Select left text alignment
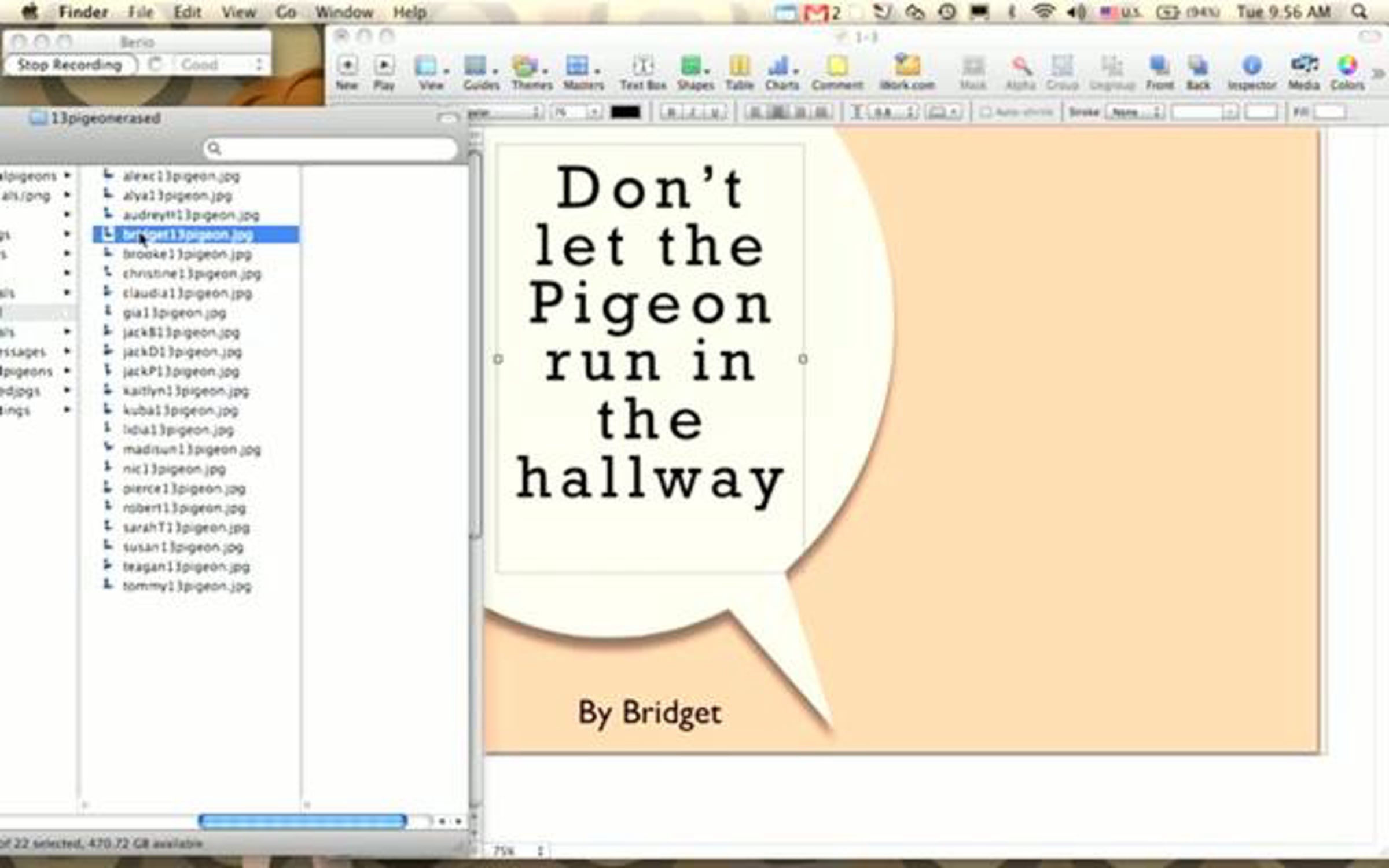Image resolution: width=1389 pixels, height=868 pixels. pyautogui.click(x=755, y=112)
